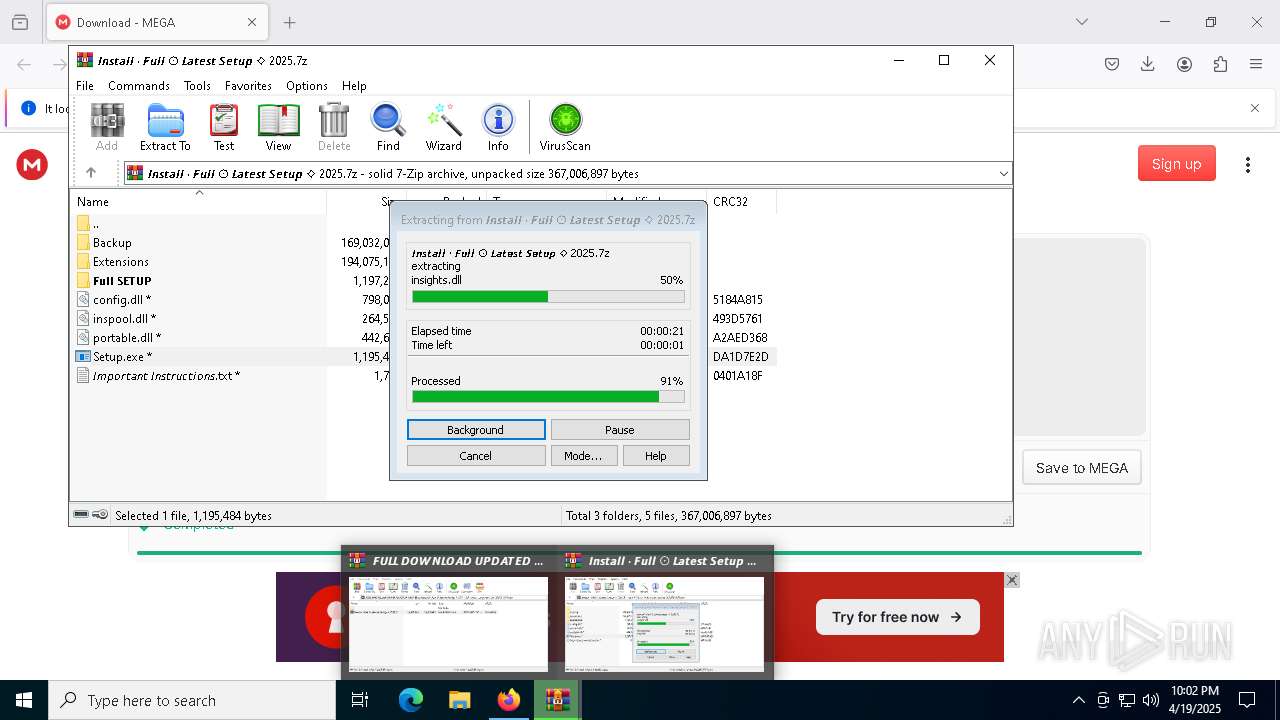The width and height of the screenshot is (1280, 720).
Task: Open the View tool in WinRAR
Action: [278, 128]
